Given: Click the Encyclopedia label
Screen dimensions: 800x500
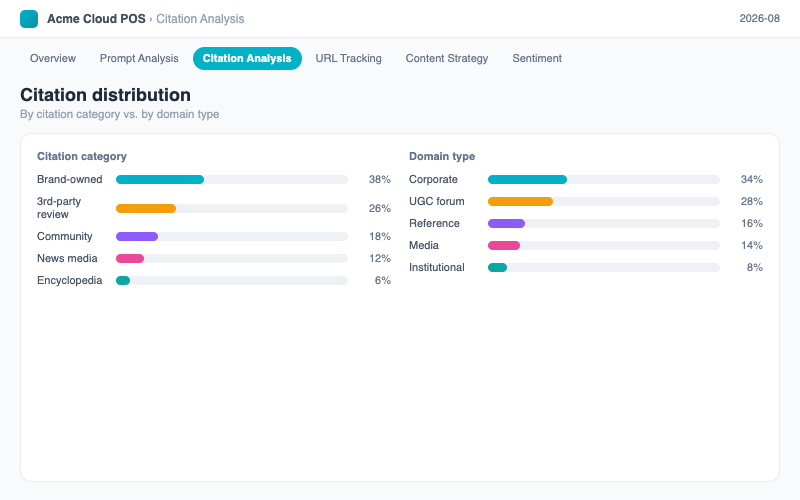Looking at the screenshot, I should pos(69,280).
